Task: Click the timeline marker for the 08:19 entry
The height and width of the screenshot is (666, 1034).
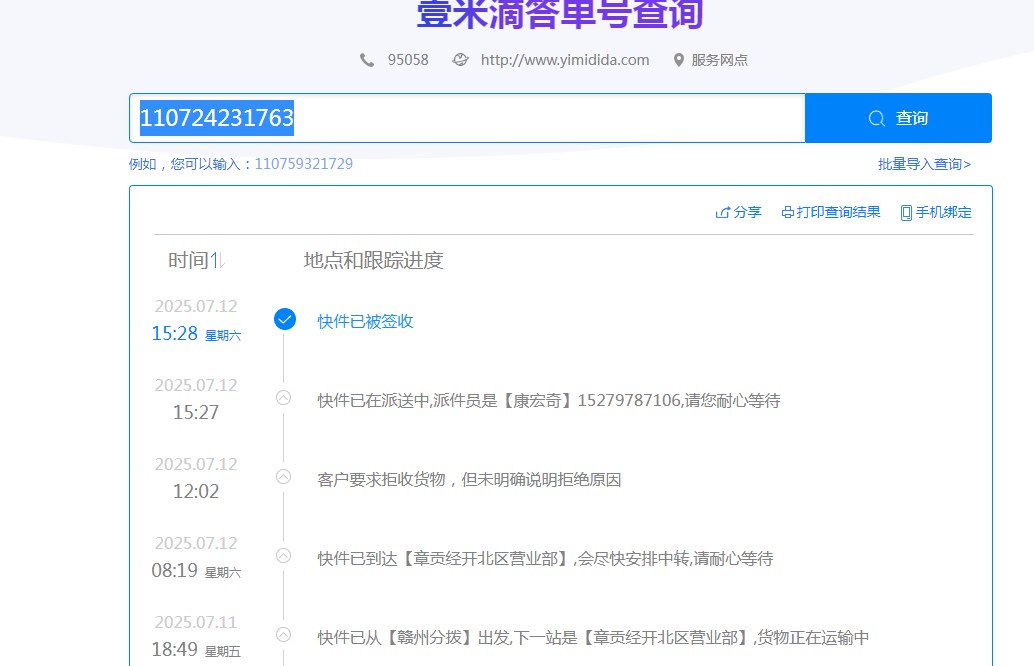Action: point(284,555)
